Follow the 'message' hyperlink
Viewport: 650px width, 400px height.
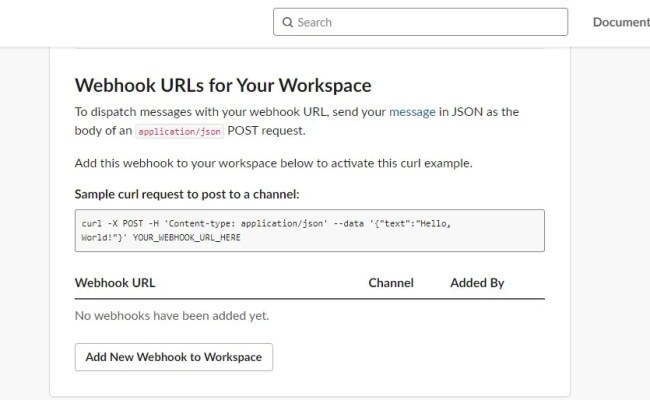pyautogui.click(x=412, y=112)
